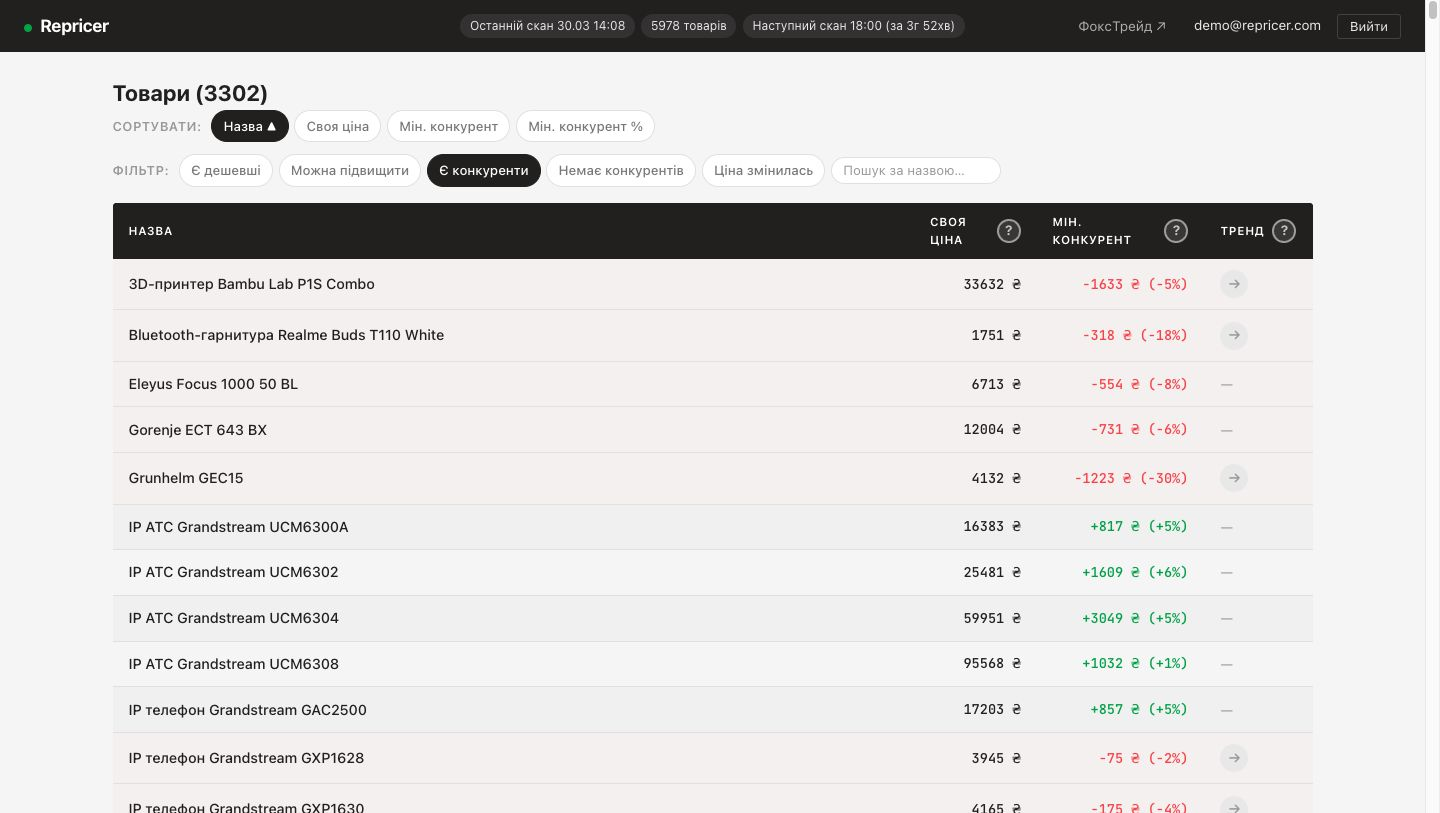Reverse sort order on Назва
Screen dimensions: 1440x813
[x=249, y=126]
